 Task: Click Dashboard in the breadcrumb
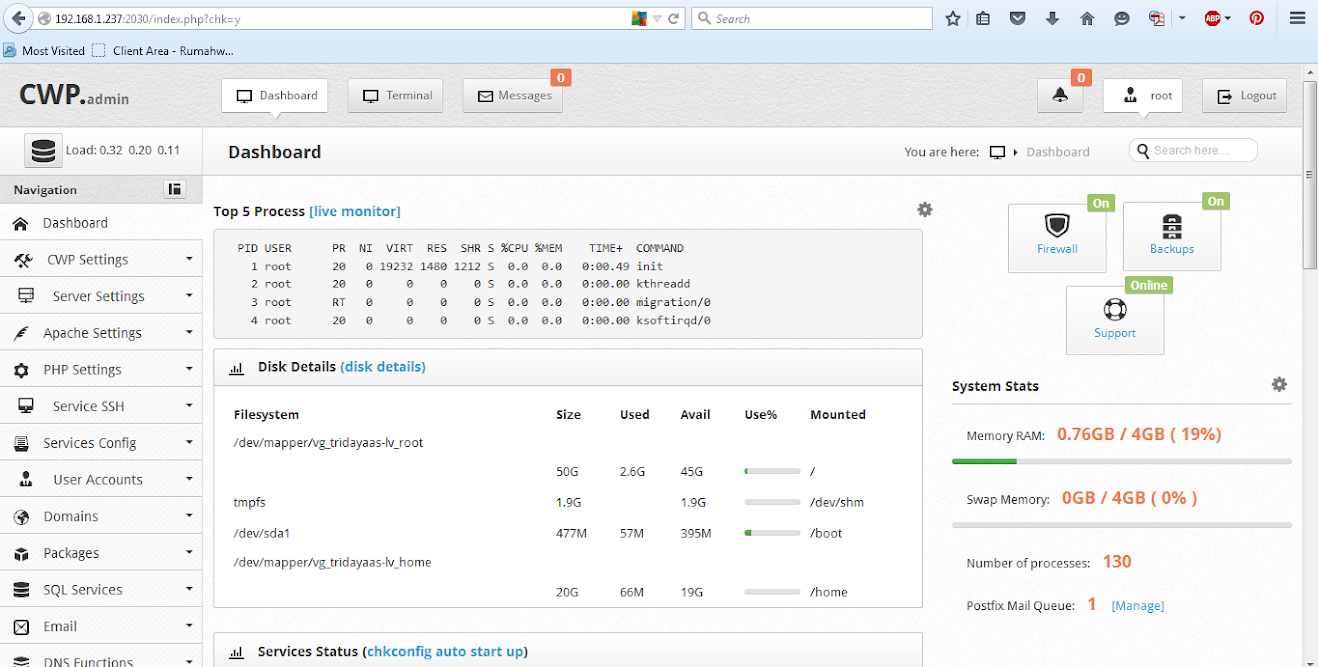point(1058,152)
